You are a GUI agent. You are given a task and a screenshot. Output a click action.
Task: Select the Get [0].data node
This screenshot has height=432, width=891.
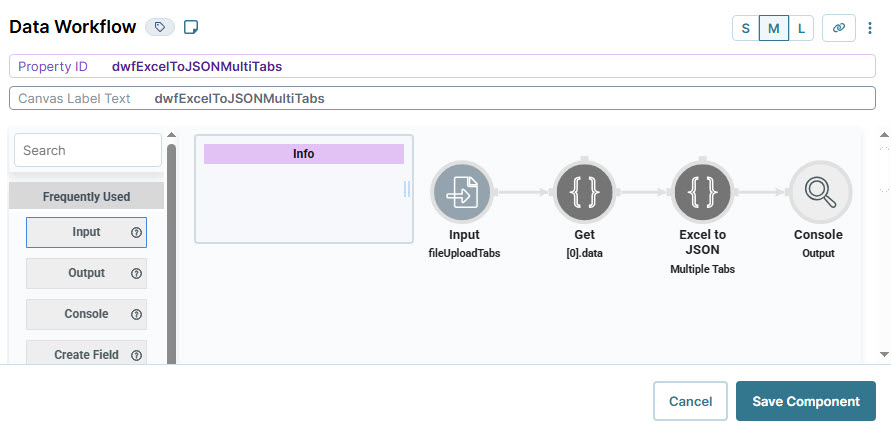coord(584,192)
